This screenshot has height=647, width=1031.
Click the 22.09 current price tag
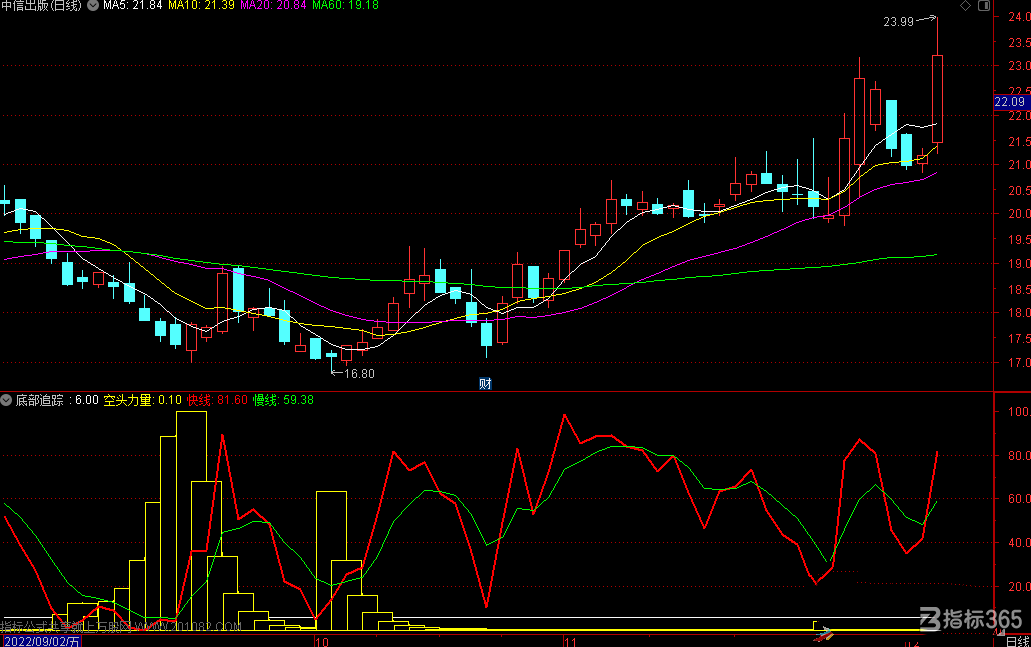click(1011, 102)
